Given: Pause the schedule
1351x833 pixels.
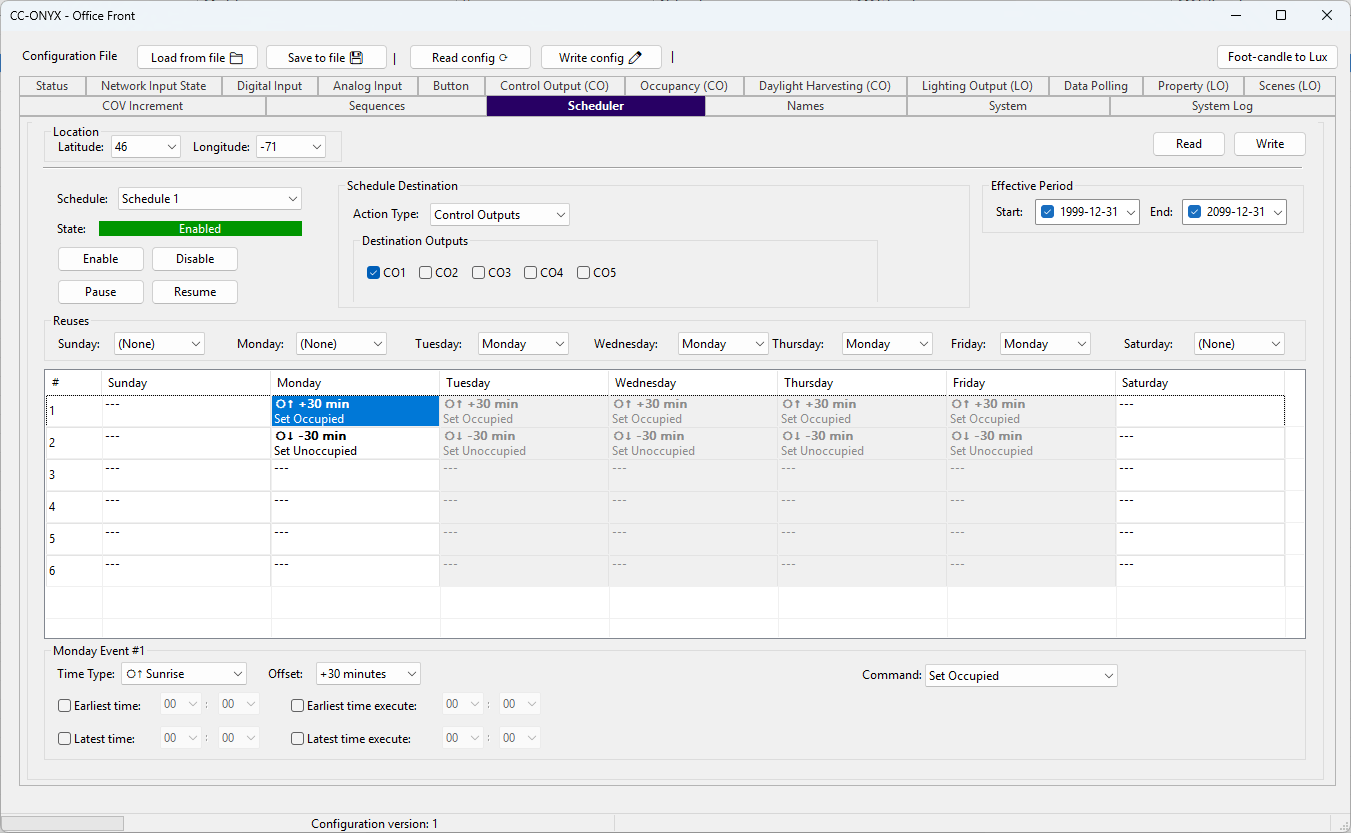Looking at the screenshot, I should 100,292.
